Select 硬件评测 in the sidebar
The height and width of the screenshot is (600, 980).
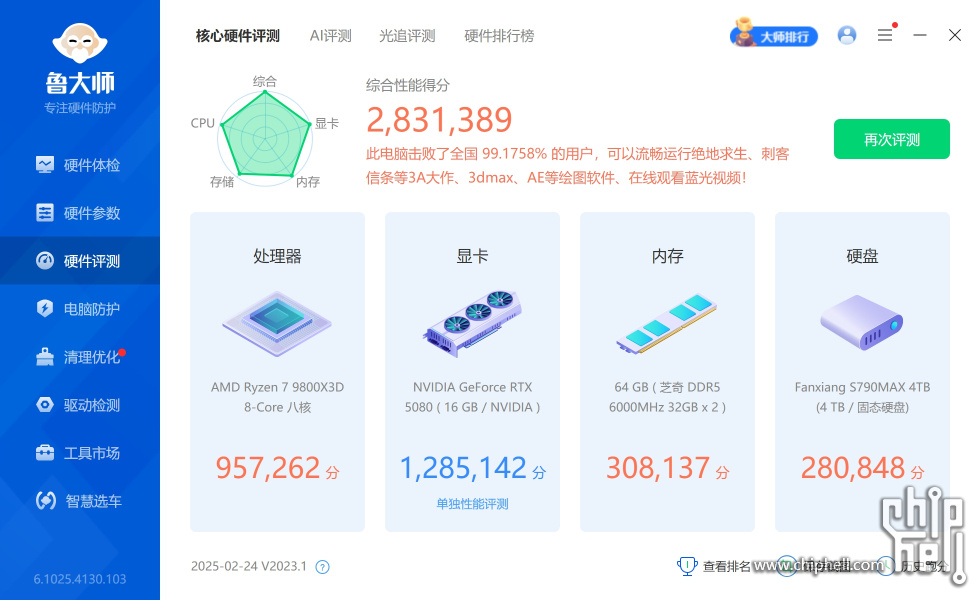79,261
